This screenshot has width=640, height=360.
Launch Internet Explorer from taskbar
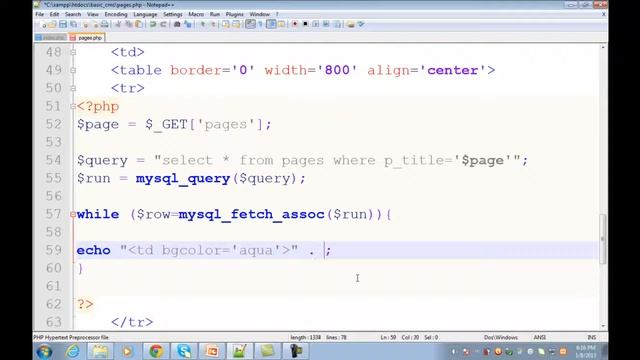[73, 351]
